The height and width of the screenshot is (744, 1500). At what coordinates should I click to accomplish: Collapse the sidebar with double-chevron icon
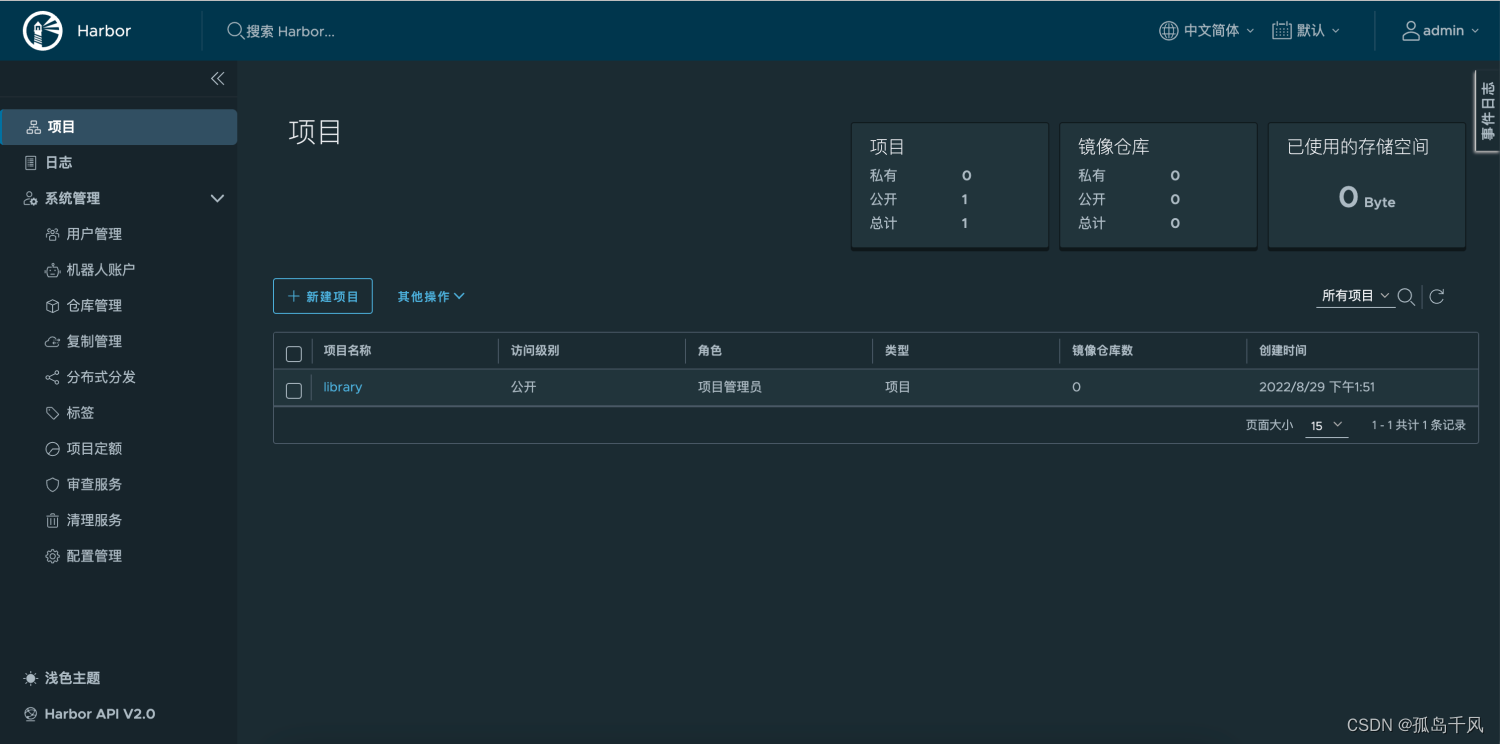click(x=218, y=79)
